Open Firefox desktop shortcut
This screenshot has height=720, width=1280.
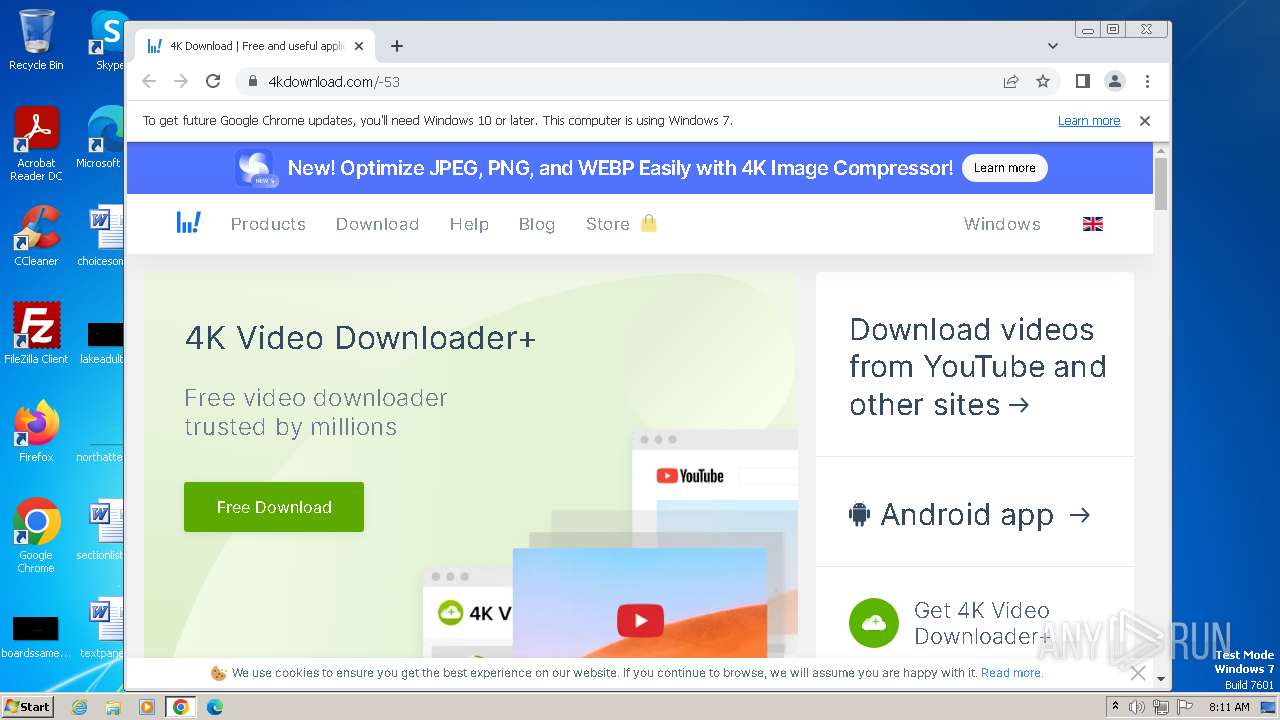pos(36,432)
